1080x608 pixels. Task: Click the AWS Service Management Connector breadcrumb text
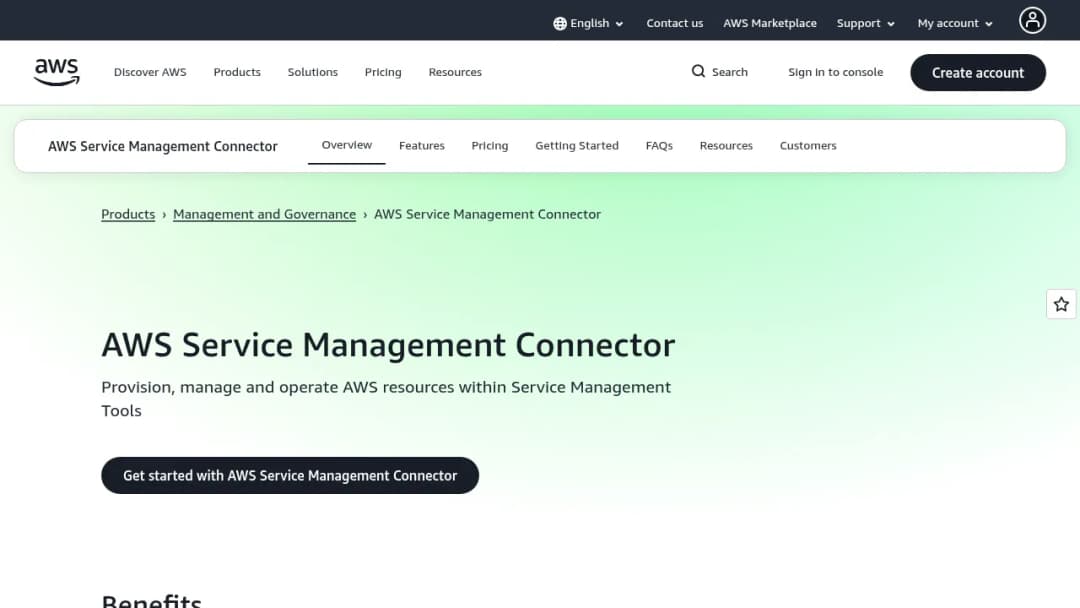click(487, 214)
